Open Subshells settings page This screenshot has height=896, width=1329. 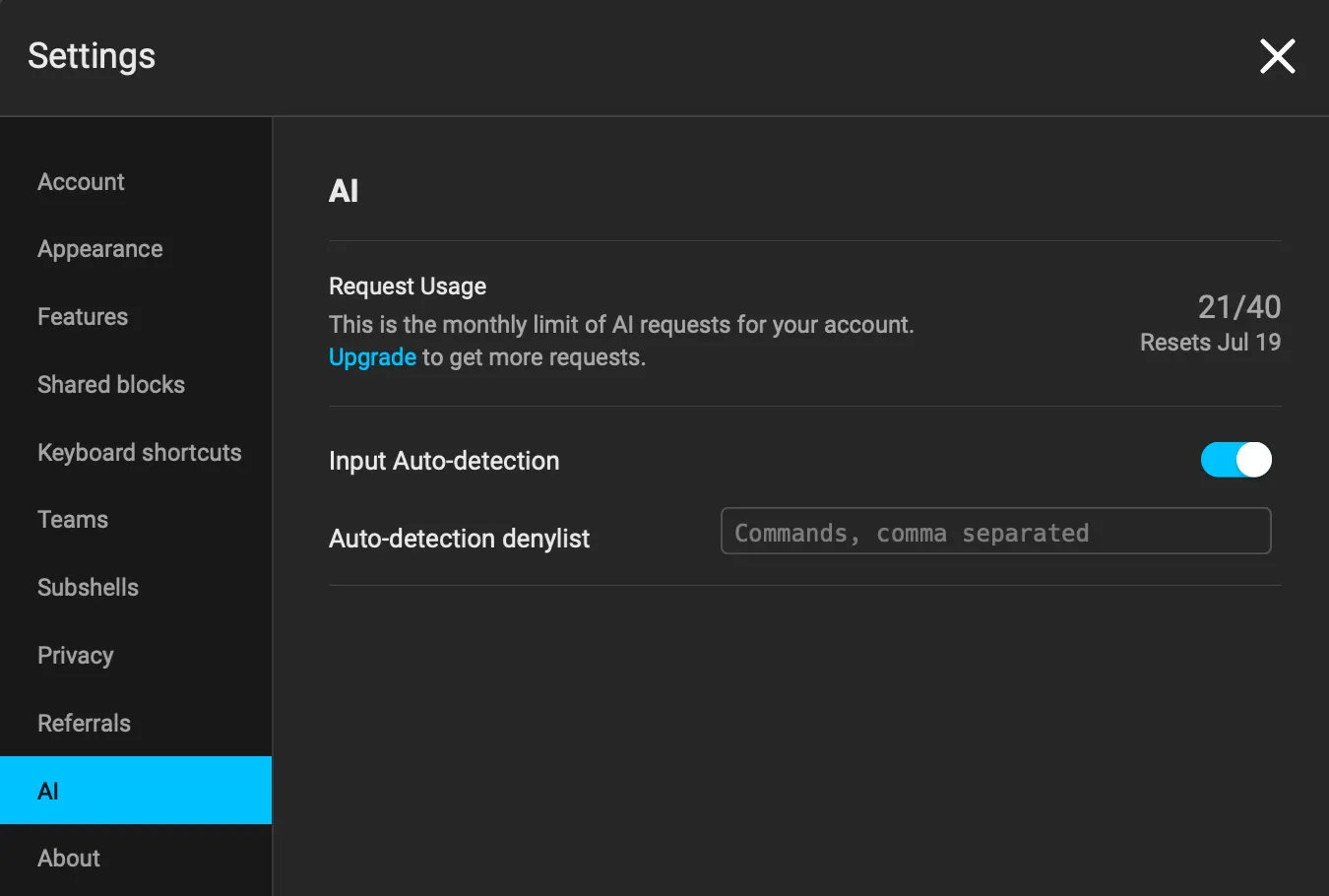pyautogui.click(x=136, y=588)
